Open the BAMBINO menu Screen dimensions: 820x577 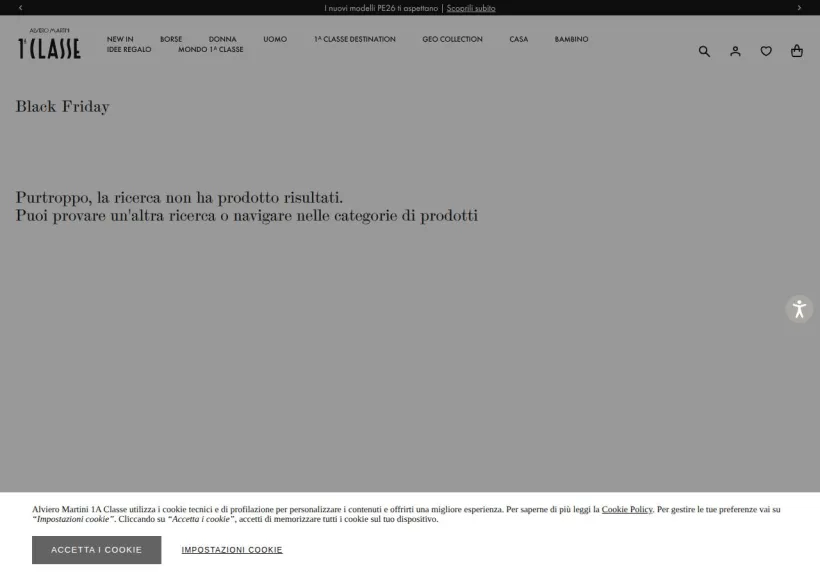572,39
